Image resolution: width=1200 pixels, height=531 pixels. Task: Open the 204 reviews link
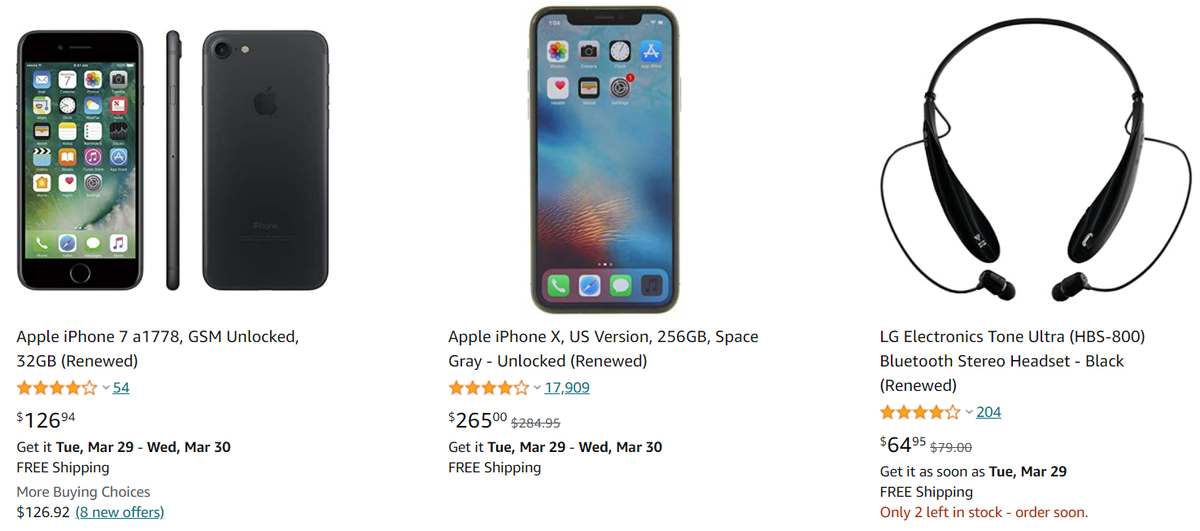pos(989,412)
